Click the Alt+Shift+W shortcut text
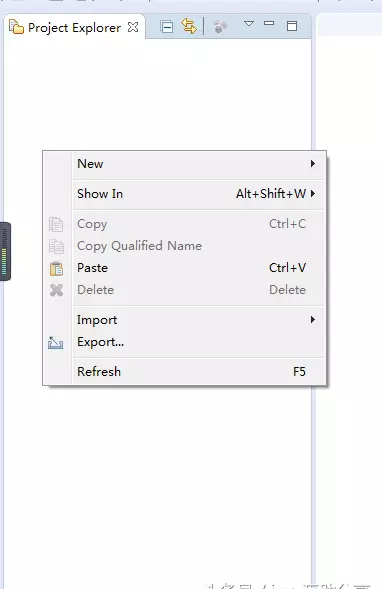Viewport: 382px width, 589px height. tap(271, 194)
